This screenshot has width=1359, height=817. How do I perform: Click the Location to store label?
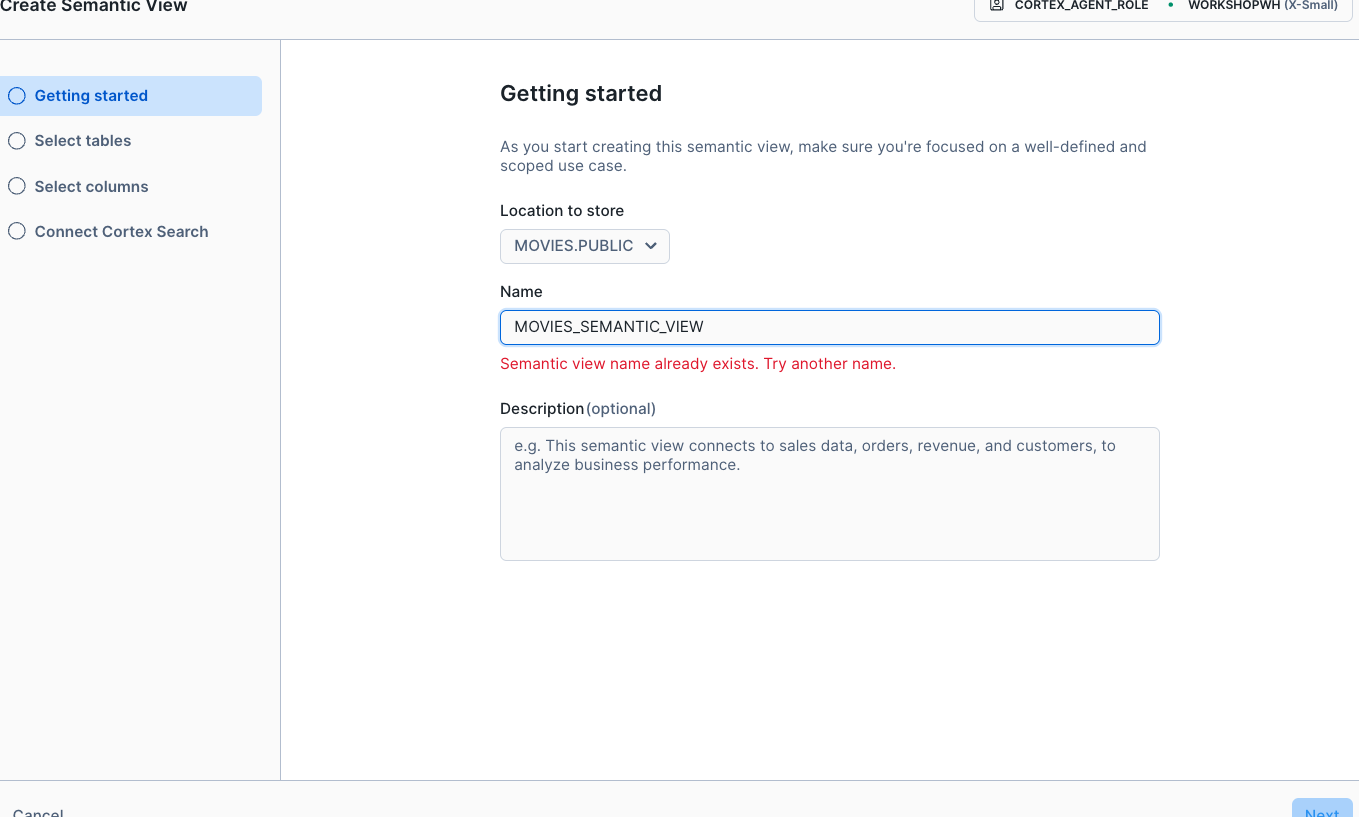562,211
